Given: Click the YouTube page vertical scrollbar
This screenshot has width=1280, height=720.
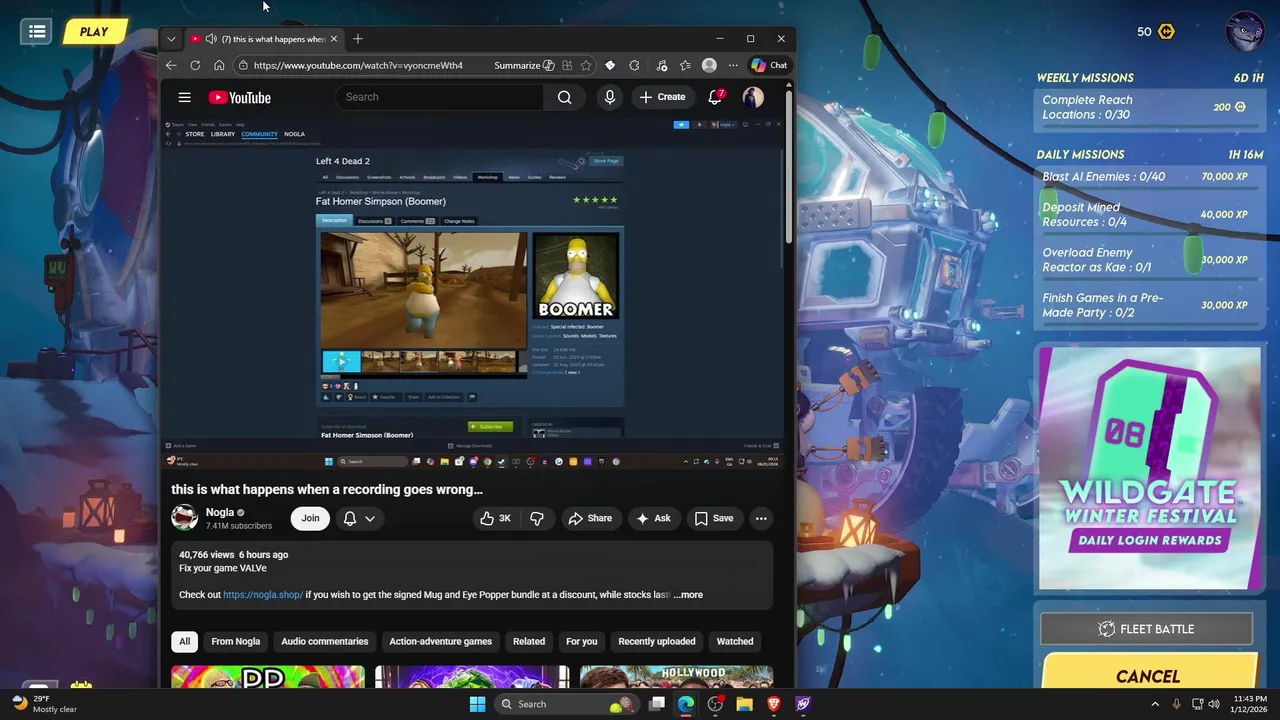Looking at the screenshot, I should 788,165.
